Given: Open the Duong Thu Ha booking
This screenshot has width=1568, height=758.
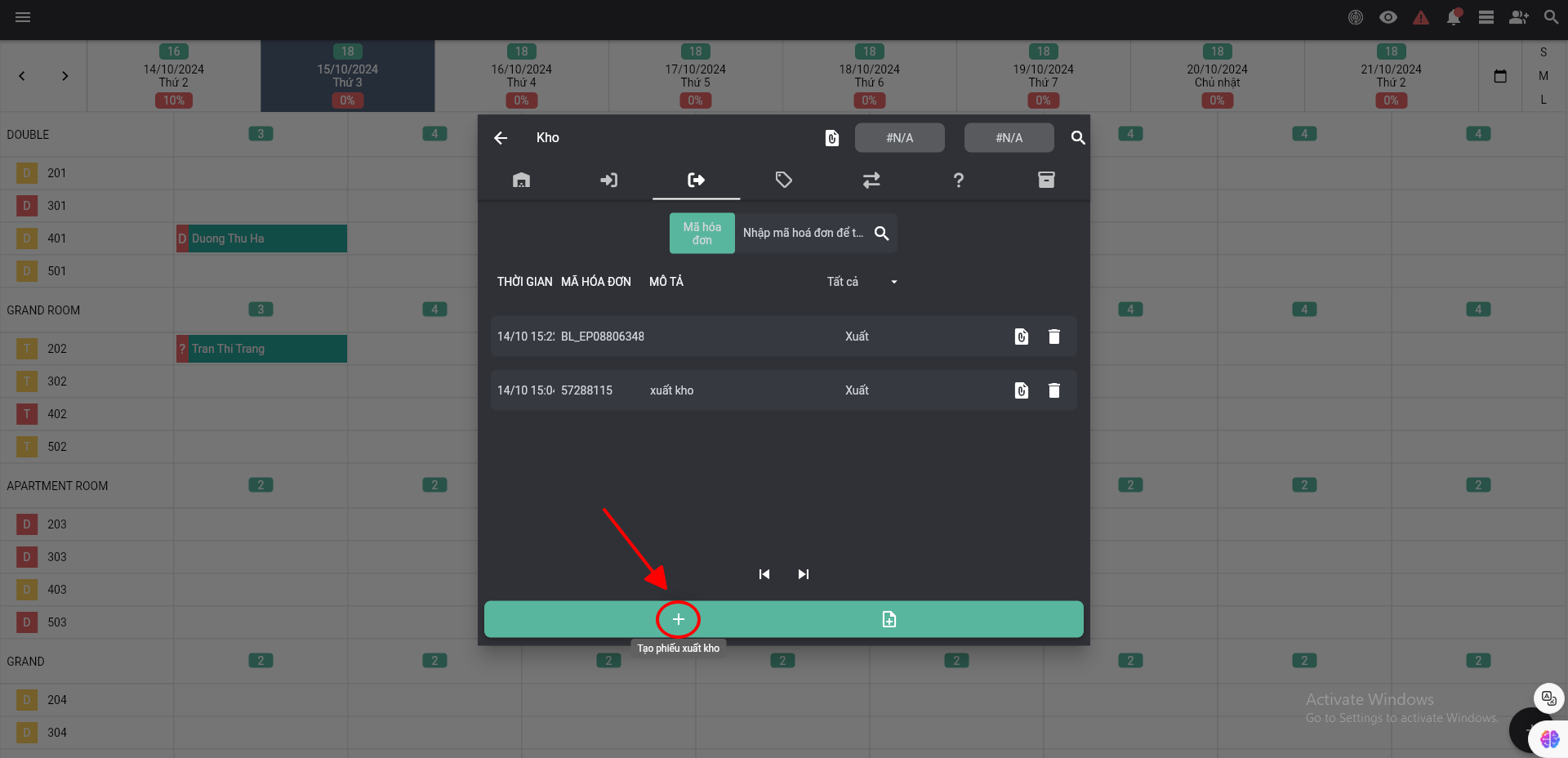Looking at the screenshot, I should (x=262, y=239).
